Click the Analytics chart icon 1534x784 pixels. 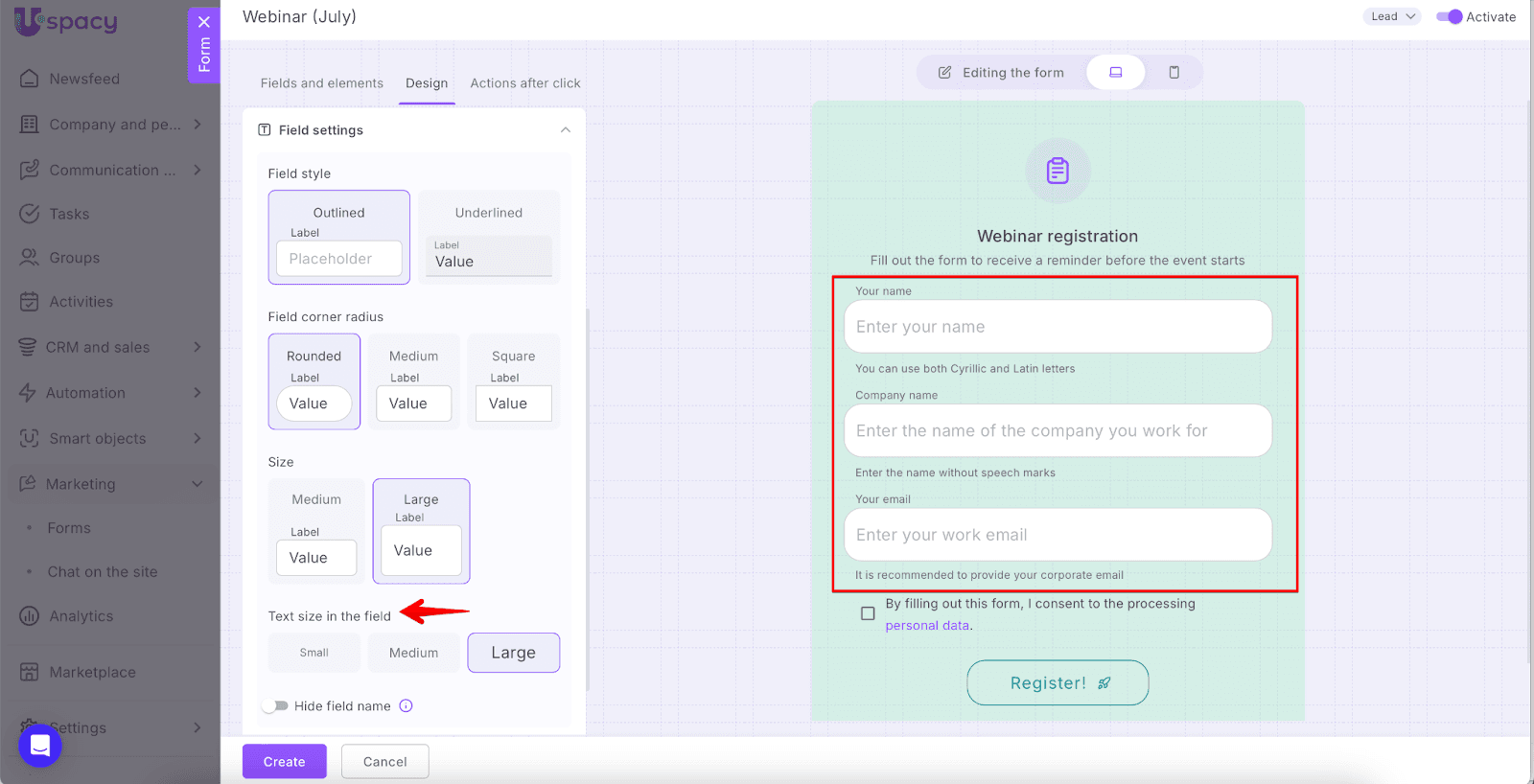tap(30, 616)
